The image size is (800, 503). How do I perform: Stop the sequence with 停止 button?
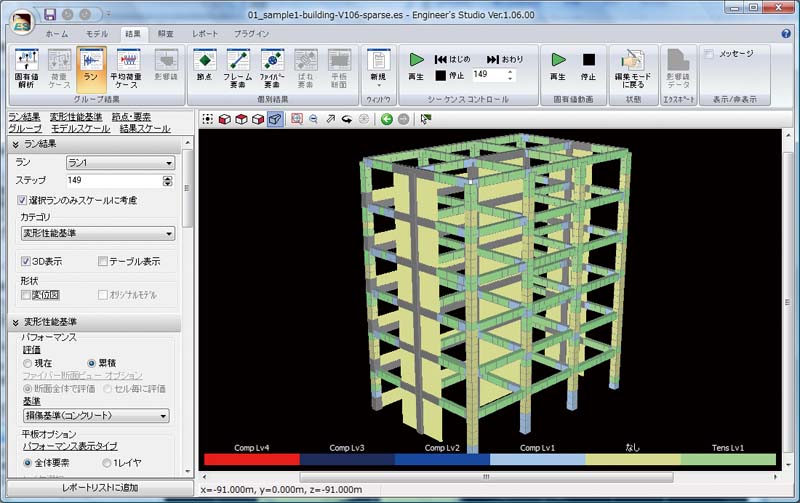click(449, 76)
